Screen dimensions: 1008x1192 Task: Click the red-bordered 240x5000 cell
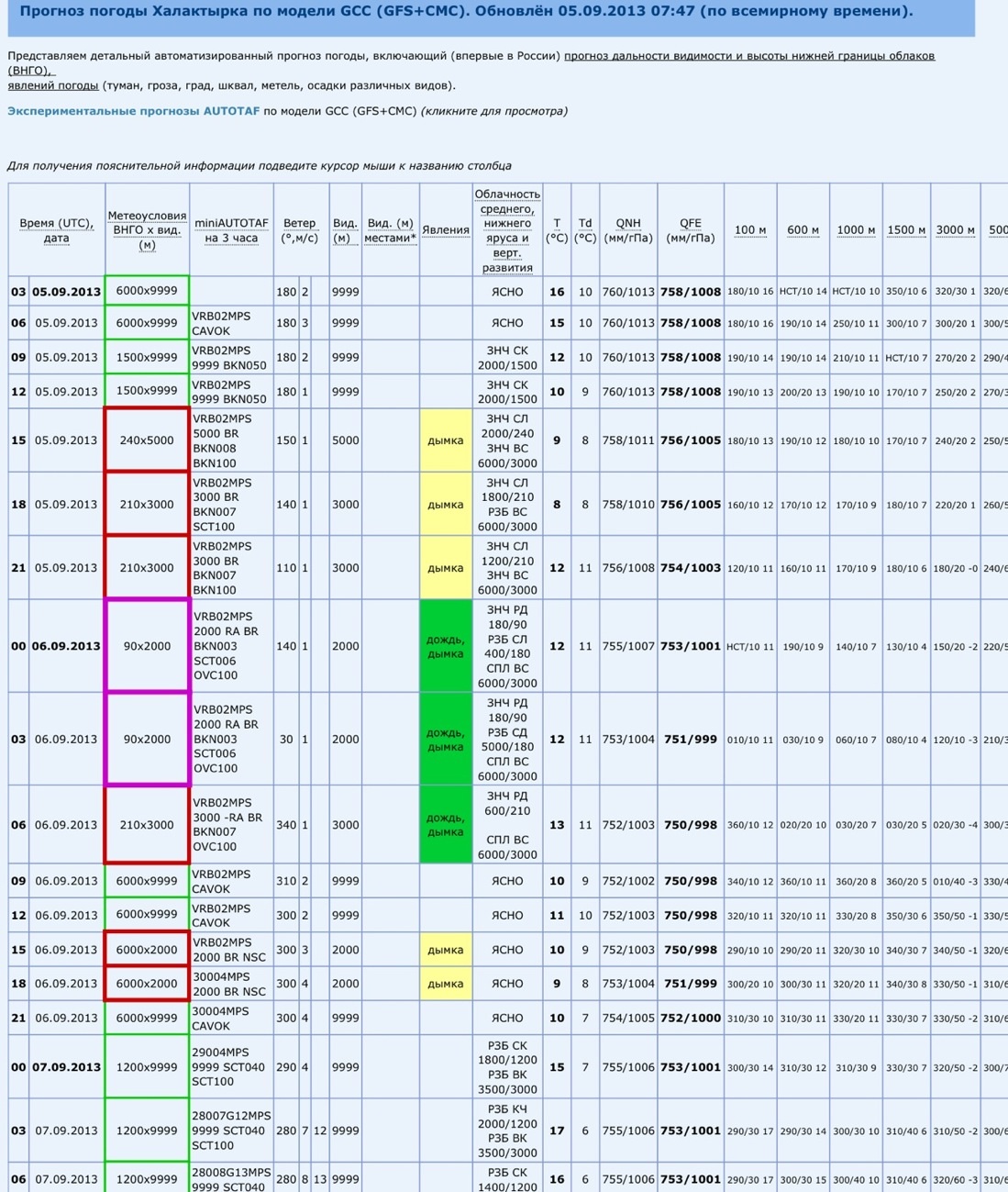tap(147, 440)
